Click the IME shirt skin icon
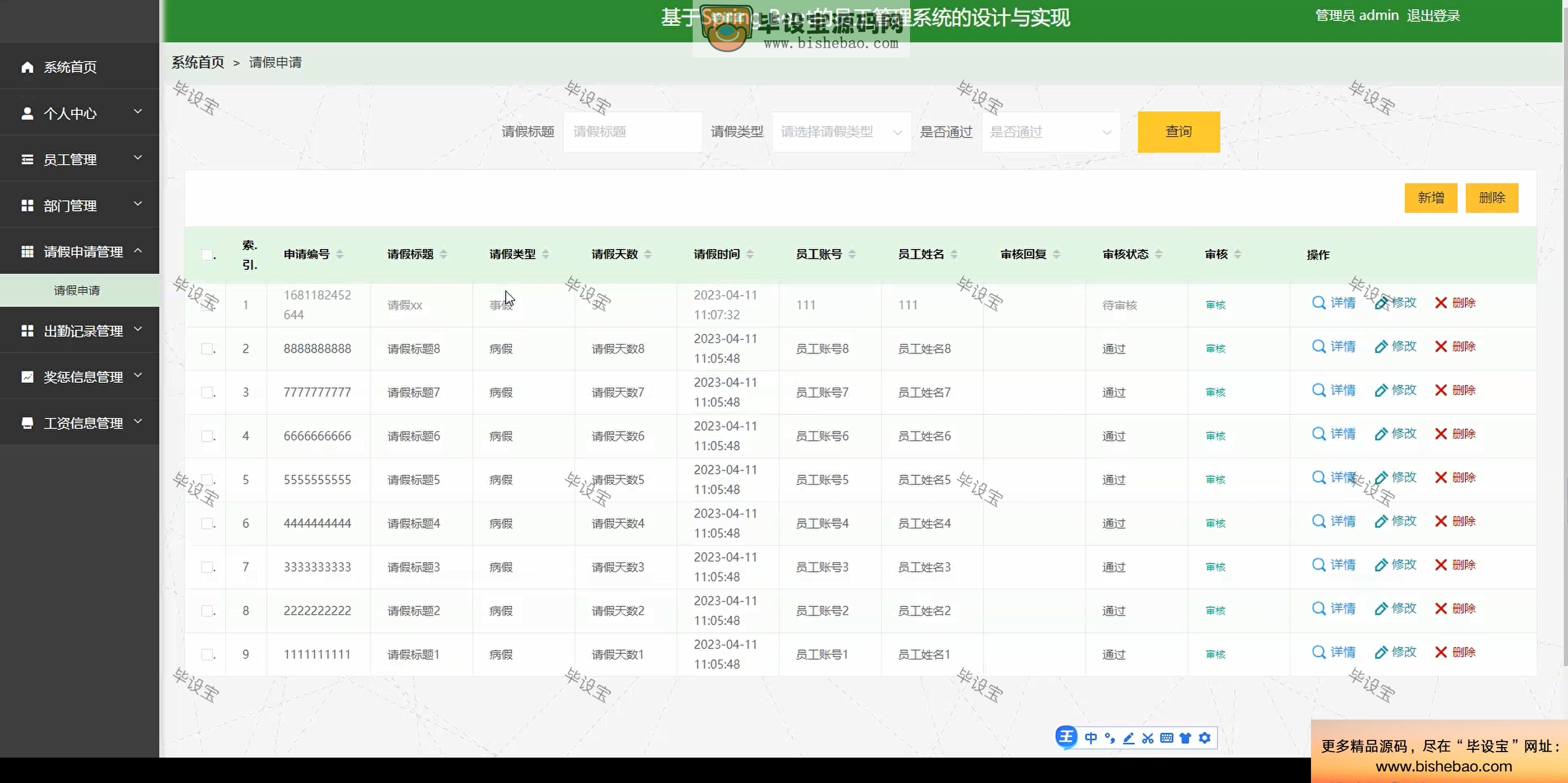This screenshot has height=783, width=1568. [1185, 738]
